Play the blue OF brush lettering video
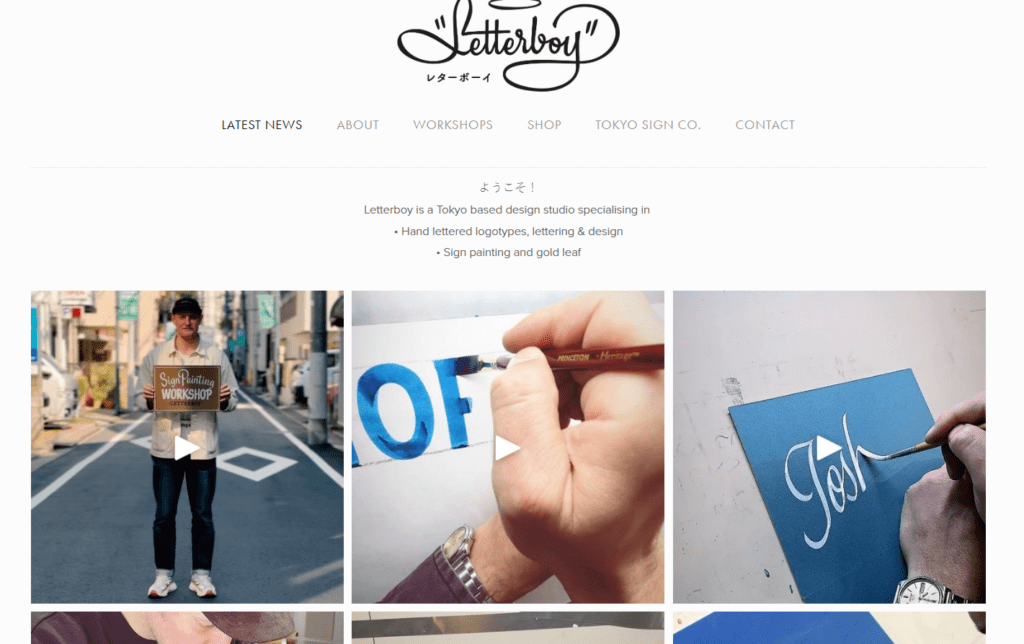 tap(507, 448)
